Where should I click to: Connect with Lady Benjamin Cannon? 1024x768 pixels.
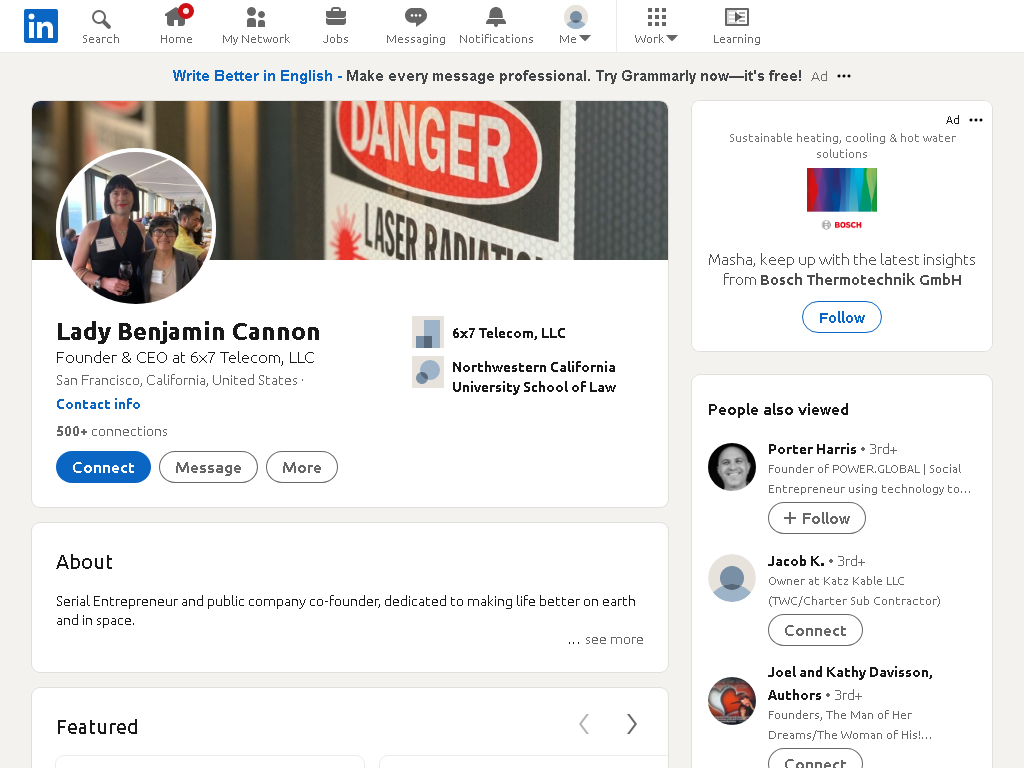(103, 468)
